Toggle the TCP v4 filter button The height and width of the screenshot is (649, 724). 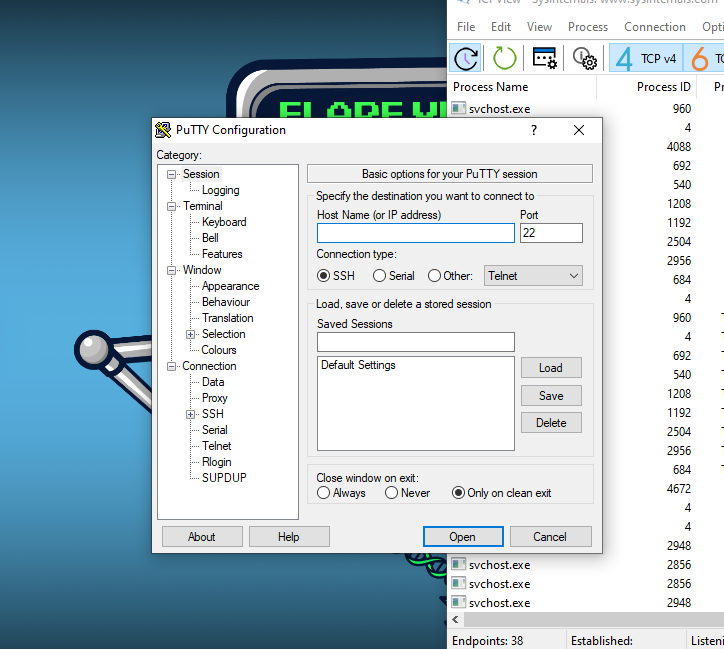tap(647, 58)
